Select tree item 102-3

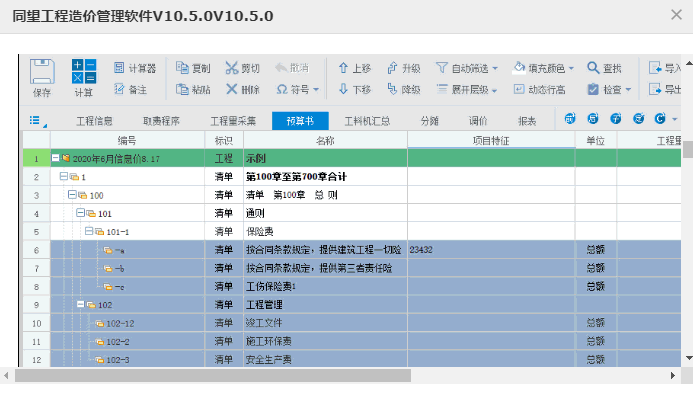113,360
